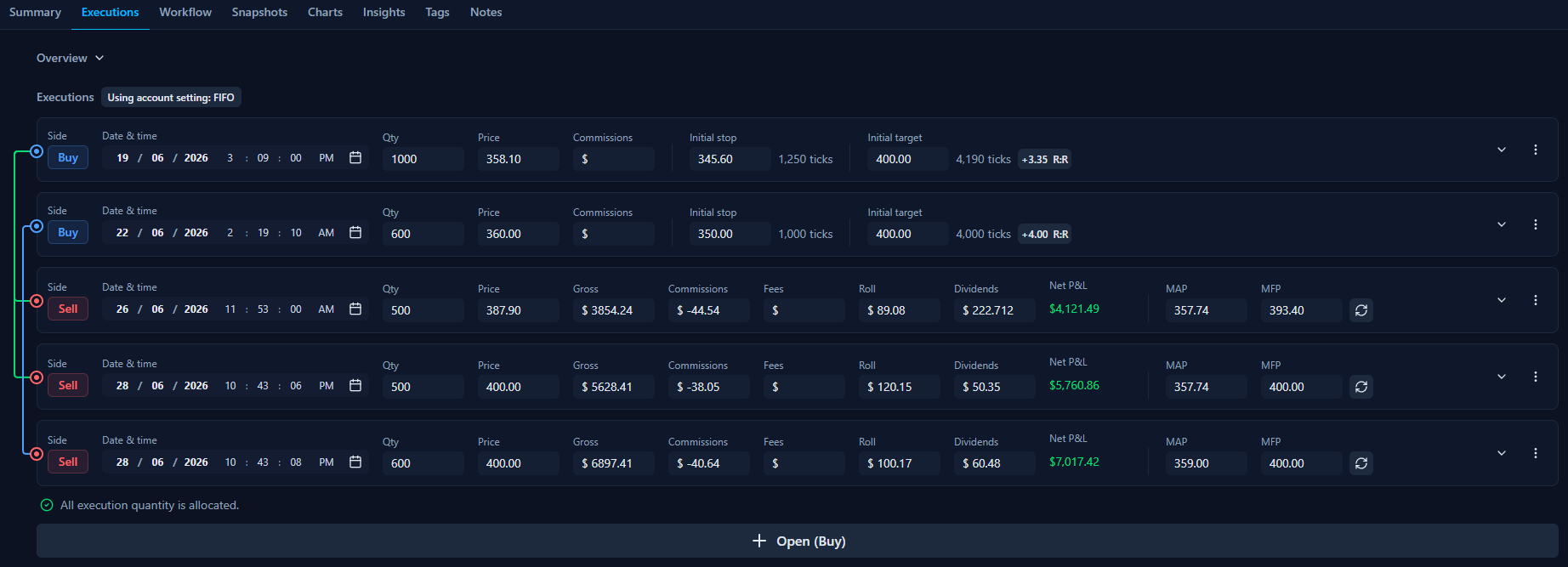The width and height of the screenshot is (1568, 567).
Task: Toggle side of the 26/06/2026 Sell execution
Action: click(68, 309)
